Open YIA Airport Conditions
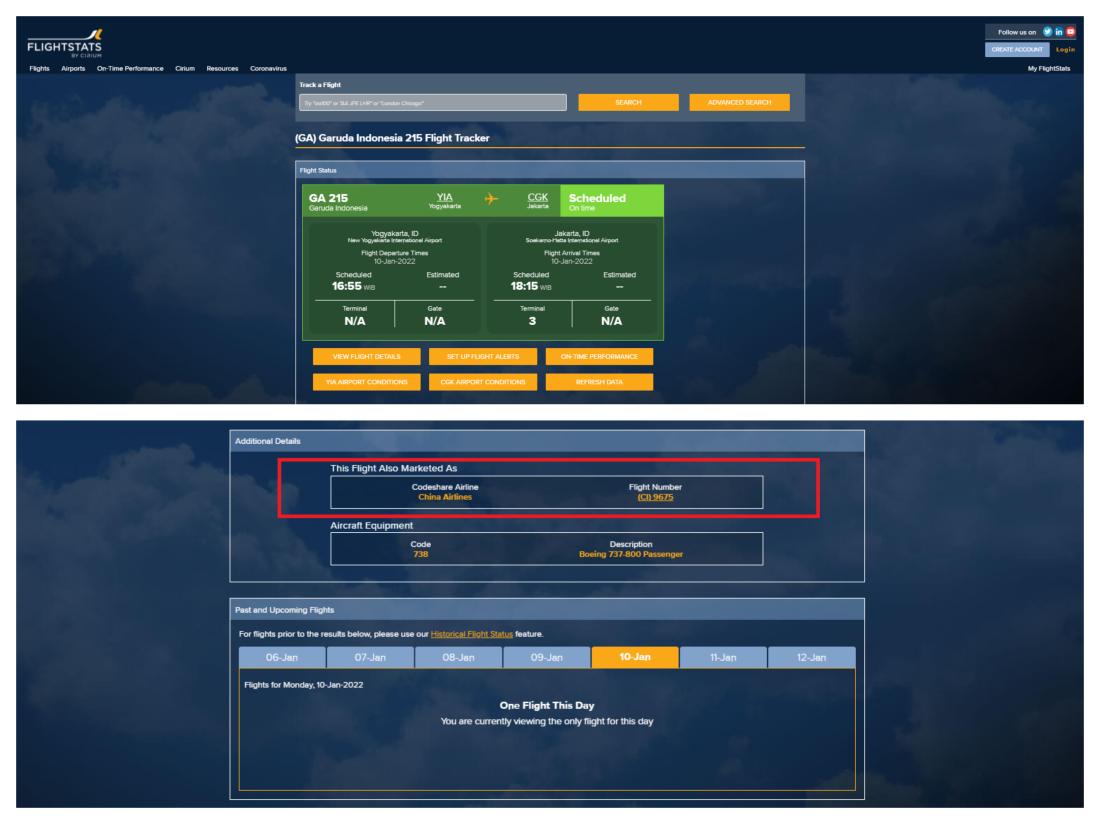 point(366,382)
